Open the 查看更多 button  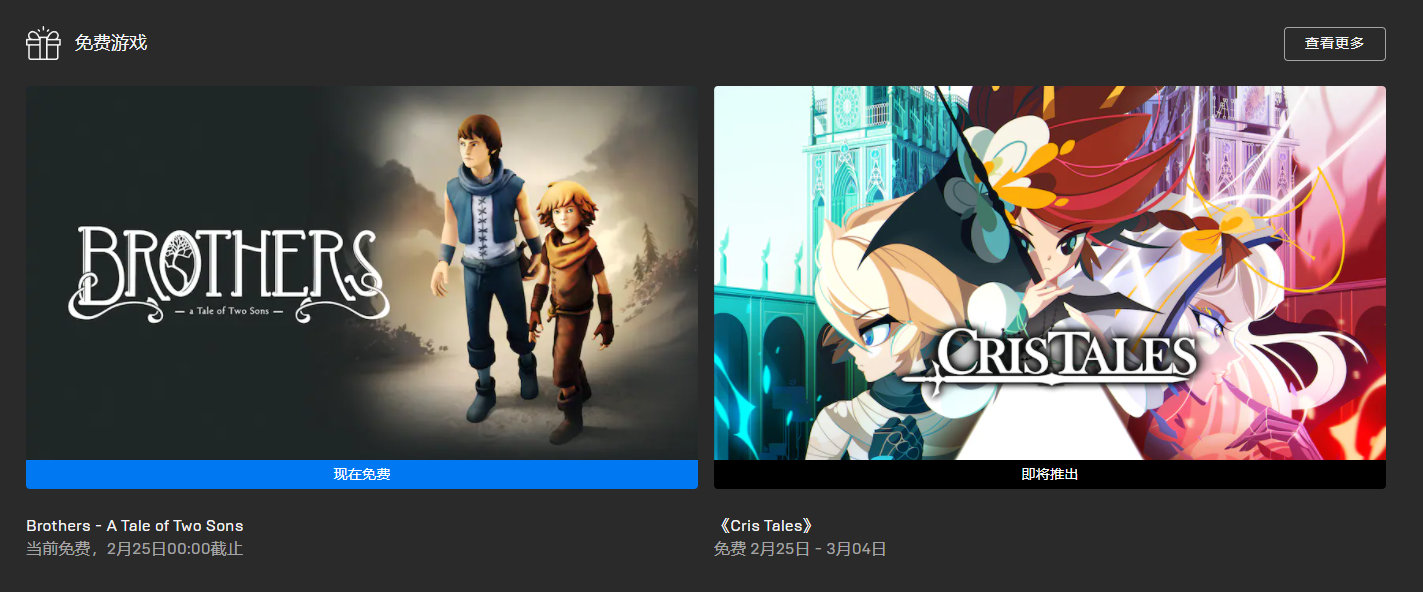coord(1334,44)
